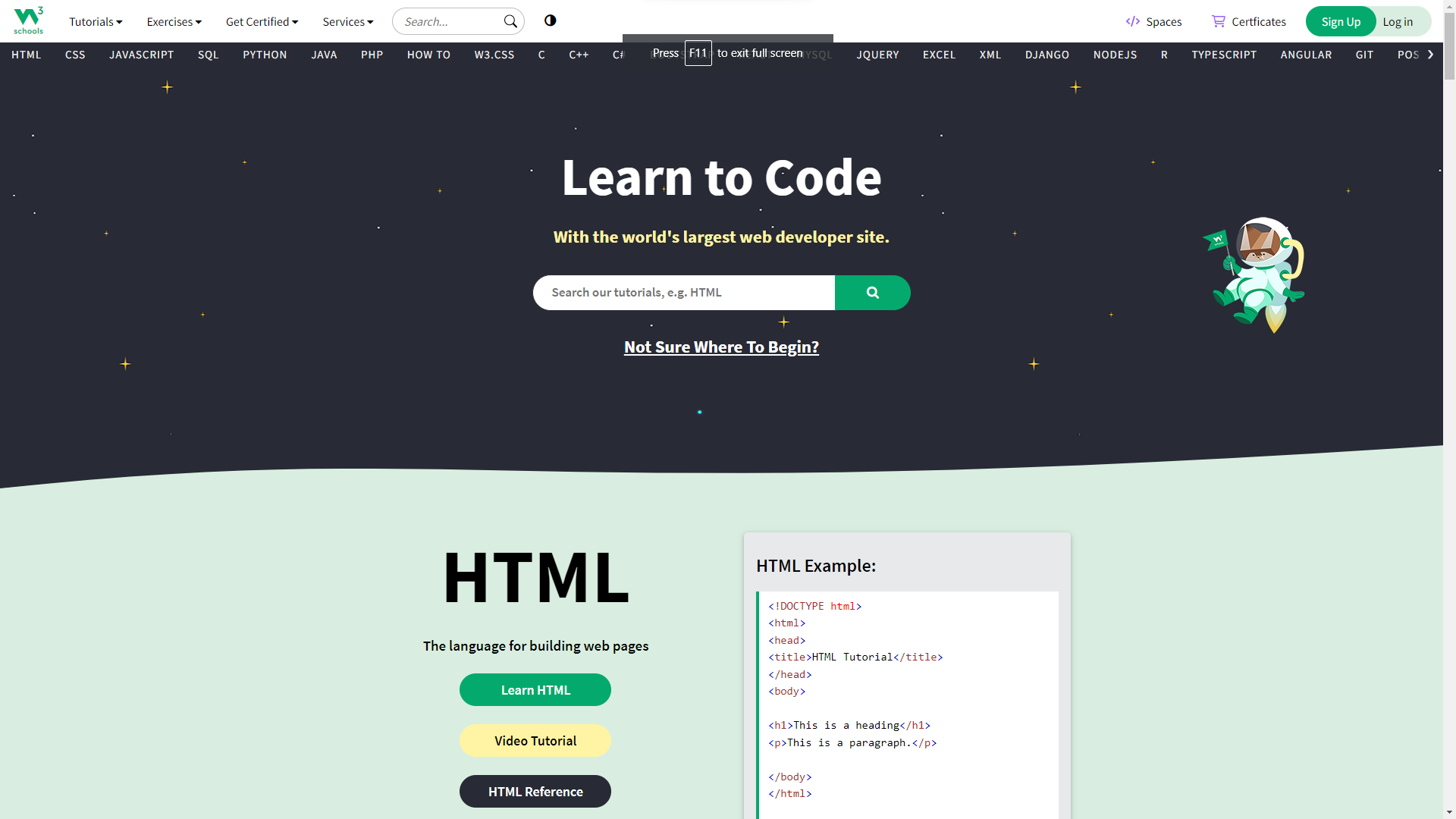The width and height of the screenshot is (1456, 819).
Task: Click the code line <title>HTML Tutorial</title>
Action: 855,657
